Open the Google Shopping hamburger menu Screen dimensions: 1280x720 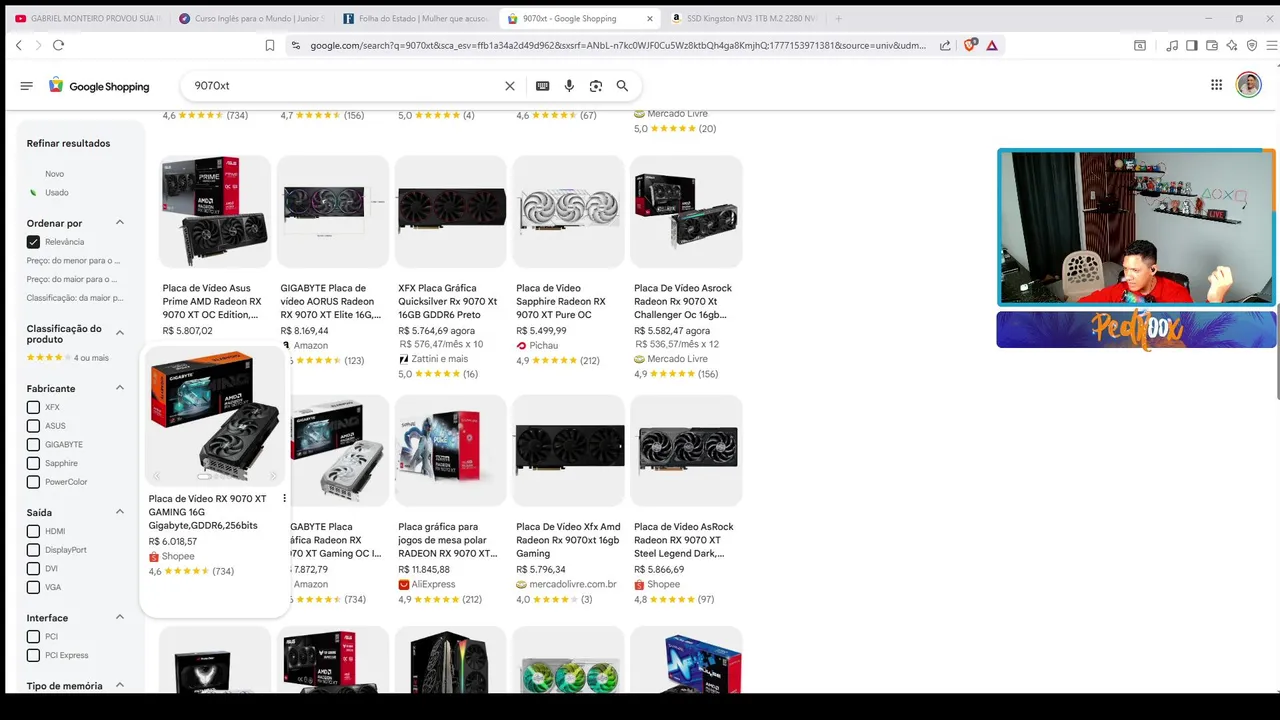click(x=27, y=86)
